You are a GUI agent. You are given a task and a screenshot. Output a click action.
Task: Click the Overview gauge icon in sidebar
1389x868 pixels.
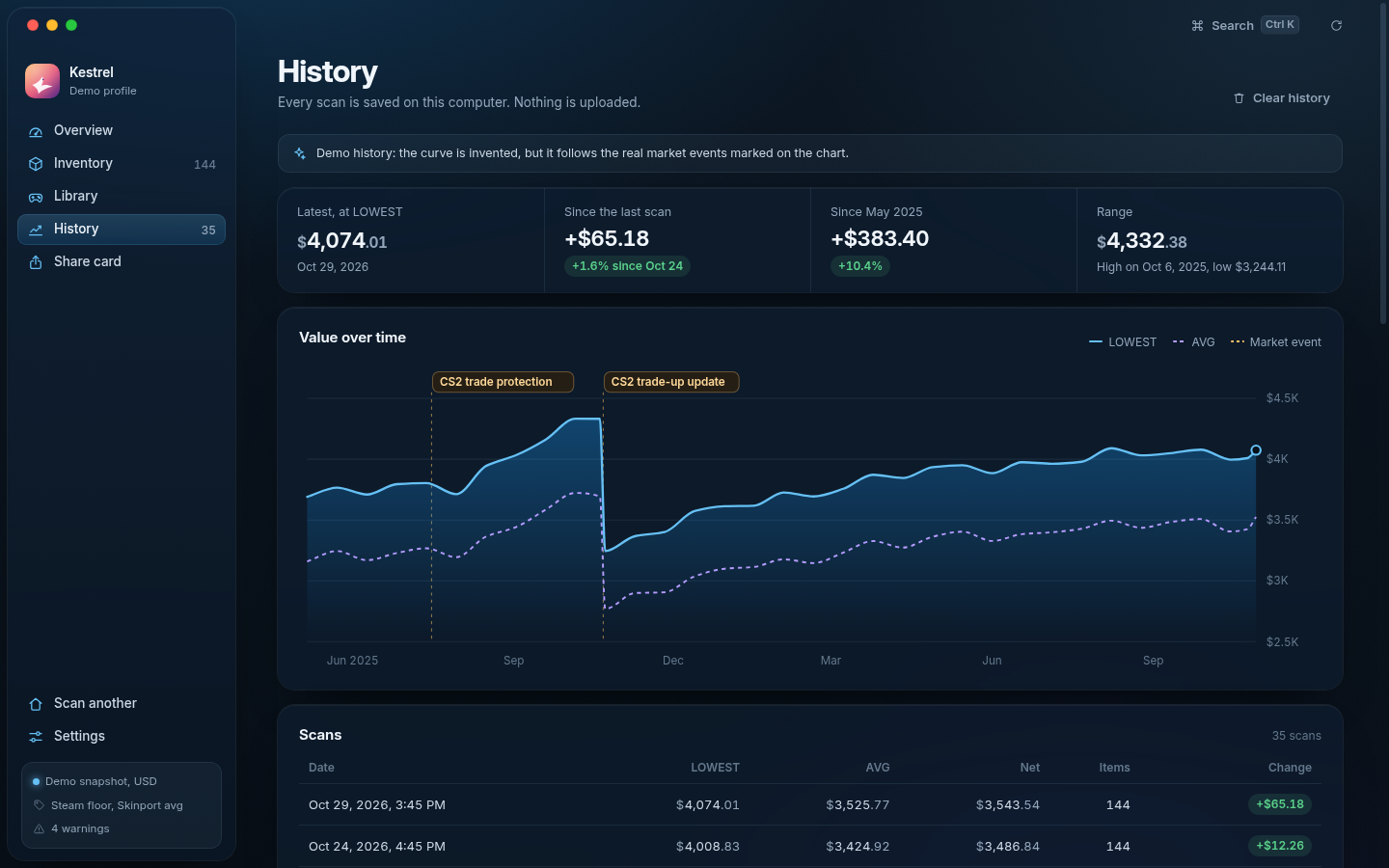(36, 131)
